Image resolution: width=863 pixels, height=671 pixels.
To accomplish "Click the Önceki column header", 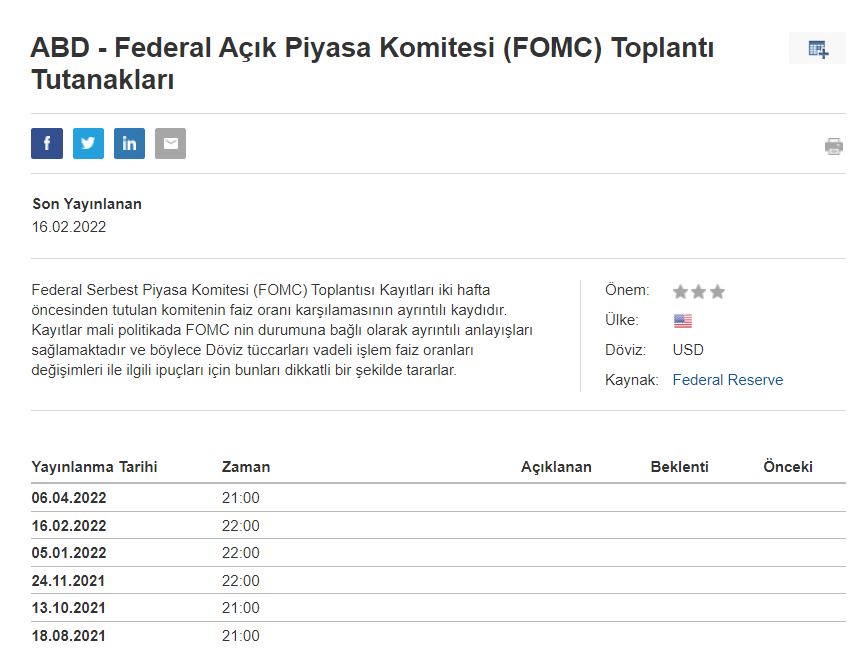I will click(x=788, y=467).
